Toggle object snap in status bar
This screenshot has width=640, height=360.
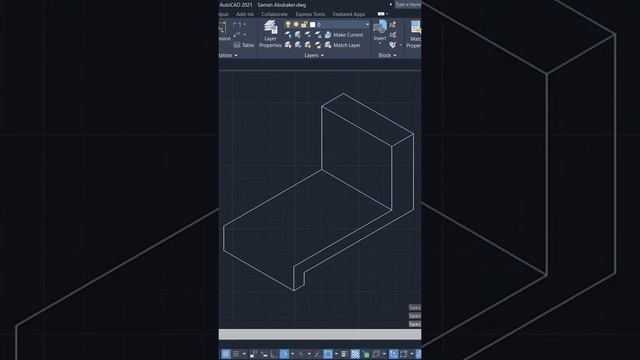[x=328, y=354]
